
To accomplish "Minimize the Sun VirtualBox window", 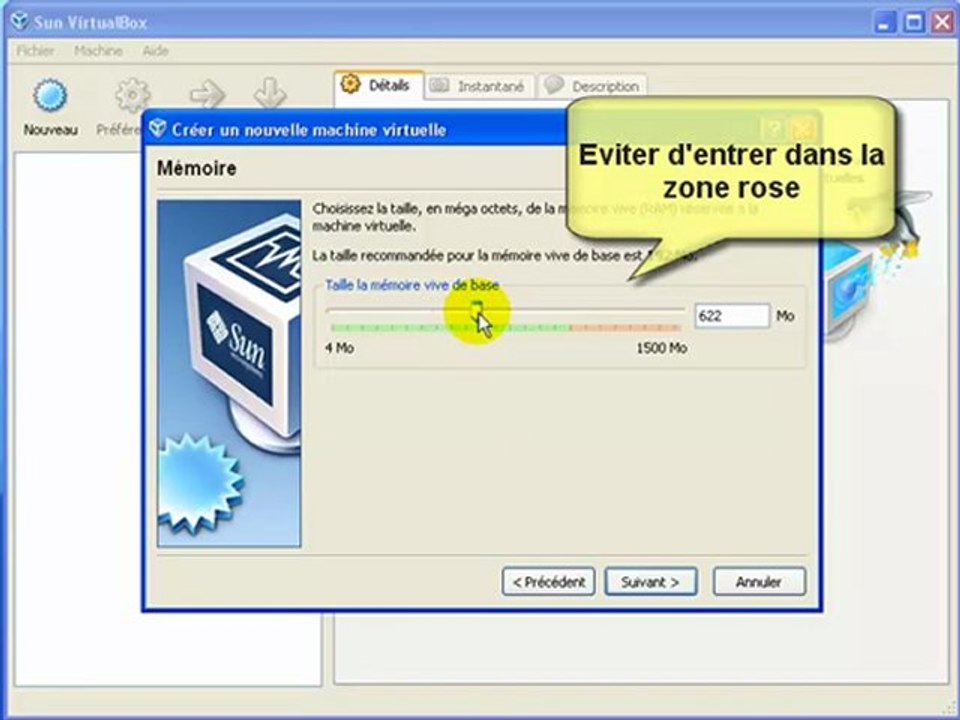I will pos(884,23).
